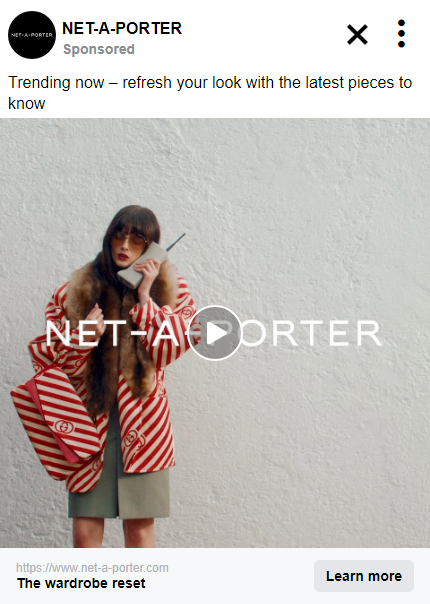Play the NET-A-PORTER video ad

pos(215,333)
